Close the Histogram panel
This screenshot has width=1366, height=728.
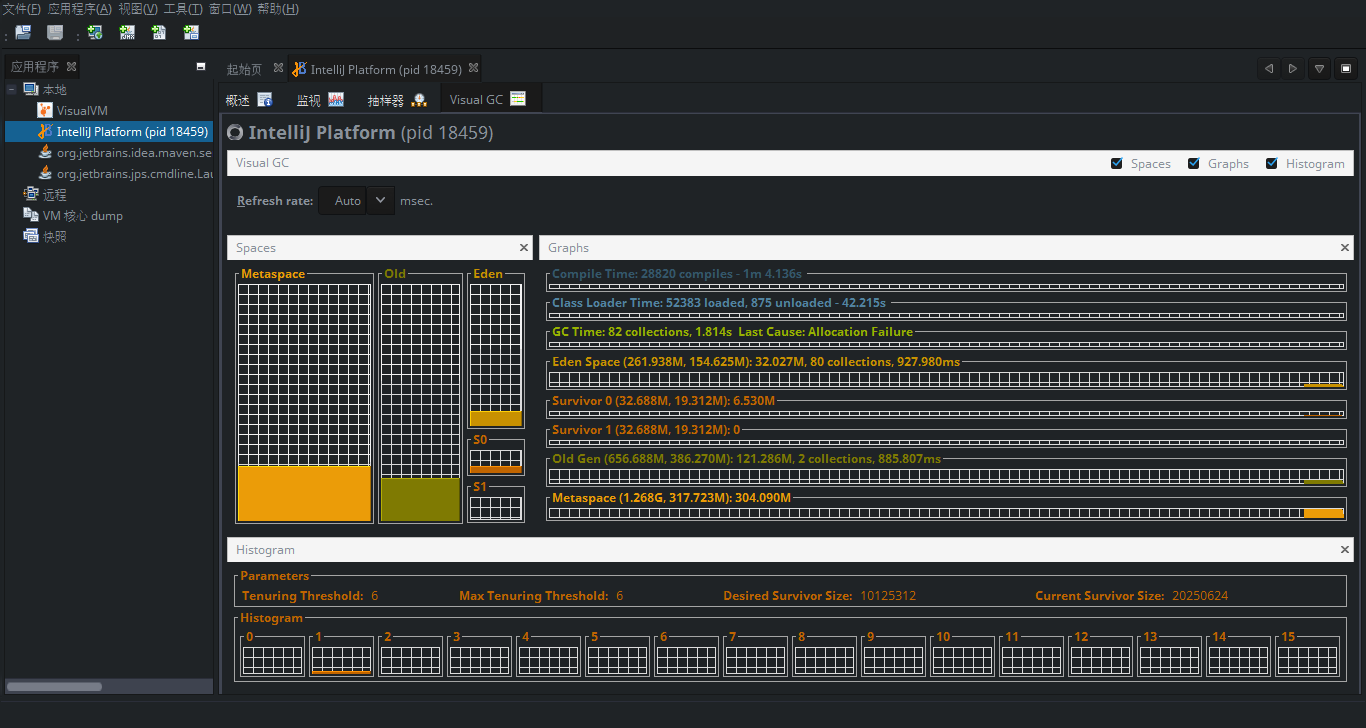tap(1345, 549)
